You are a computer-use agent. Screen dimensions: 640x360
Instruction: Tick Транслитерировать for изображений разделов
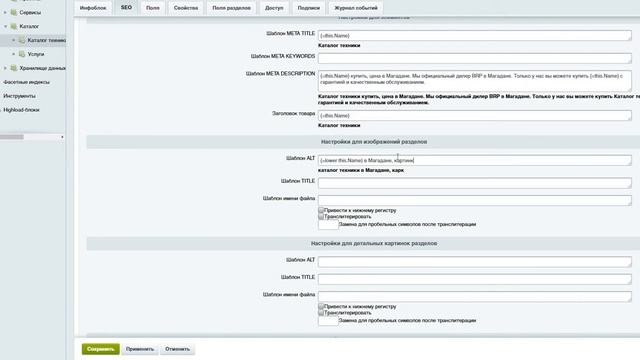[x=321, y=216]
